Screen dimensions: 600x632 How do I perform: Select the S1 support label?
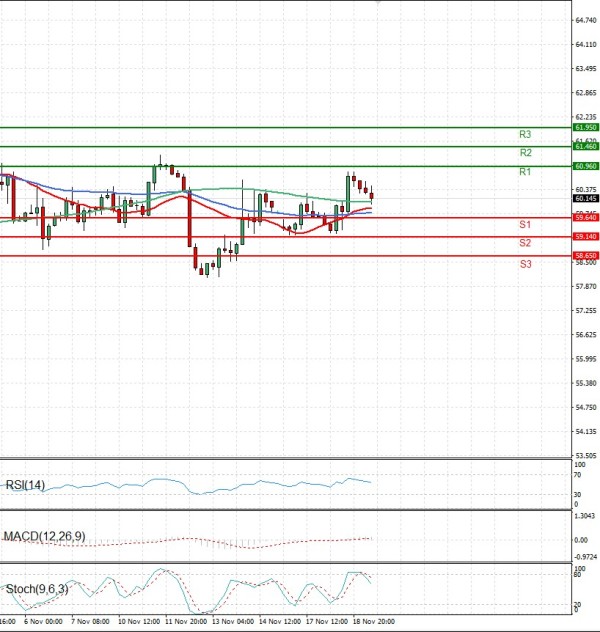coord(524,224)
